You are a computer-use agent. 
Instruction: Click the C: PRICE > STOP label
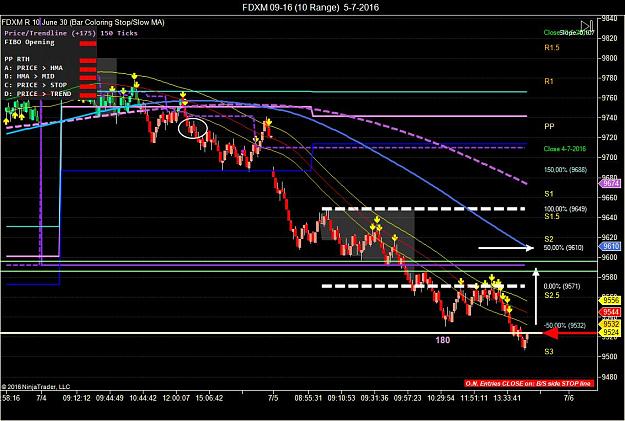(36, 85)
